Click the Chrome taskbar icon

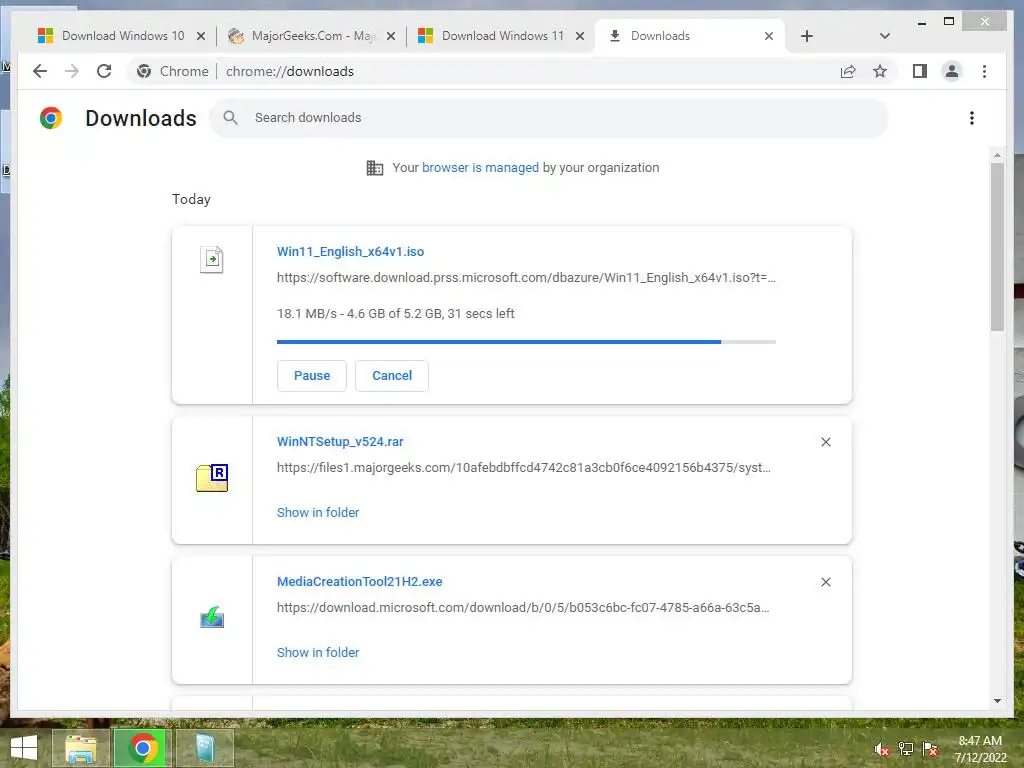142,748
